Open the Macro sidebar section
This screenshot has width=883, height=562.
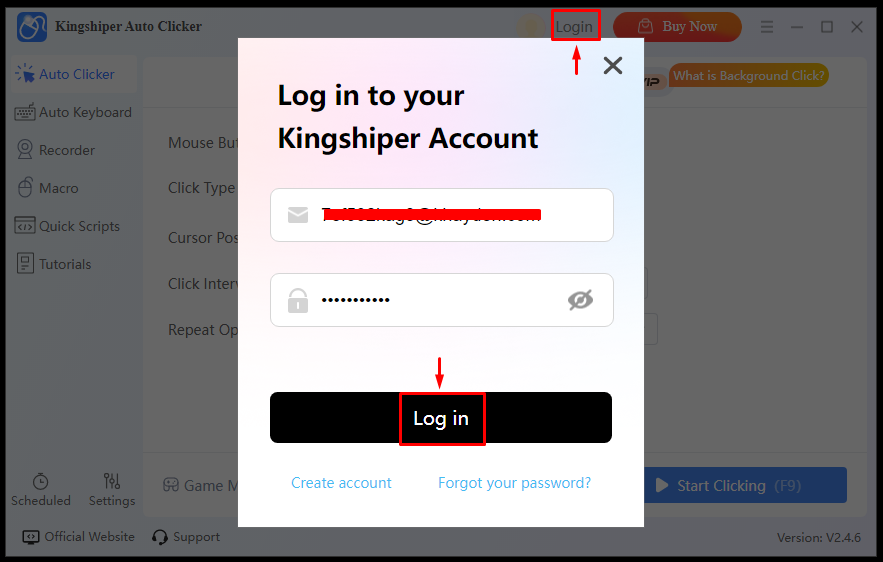[x=47, y=188]
